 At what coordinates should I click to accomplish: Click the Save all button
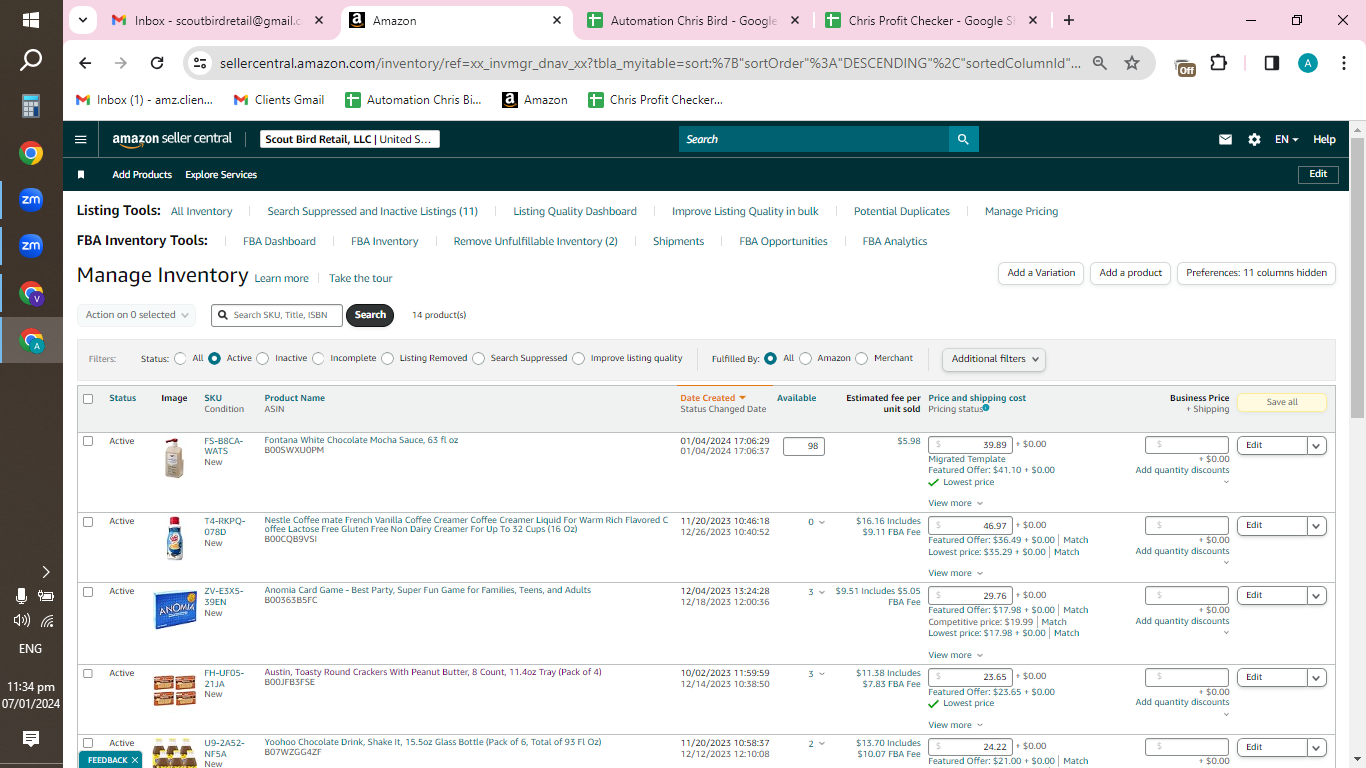point(1282,402)
